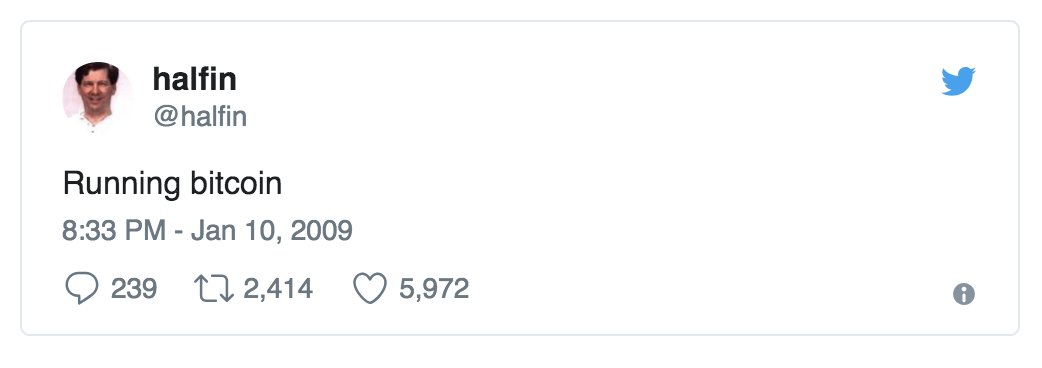Click the "PM" text in the timestamp
Screen dimensions: 1042x368
pos(144,230)
